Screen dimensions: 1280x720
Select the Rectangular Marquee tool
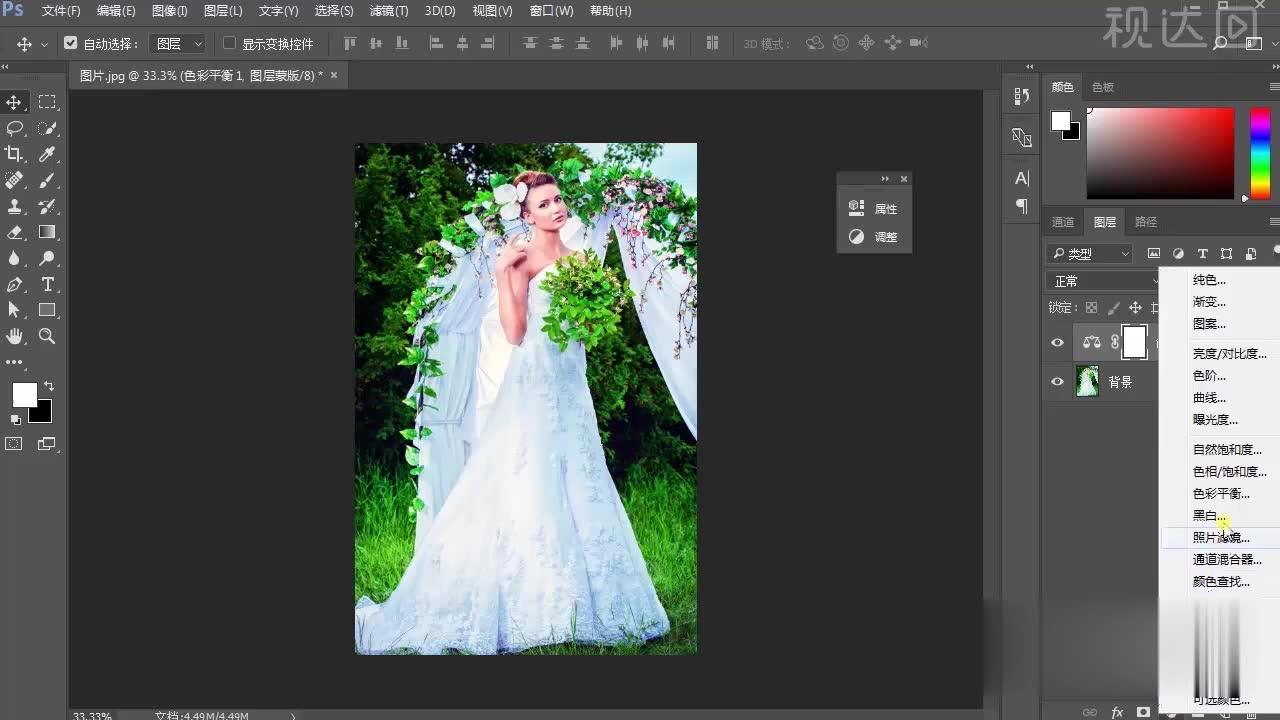pos(47,102)
